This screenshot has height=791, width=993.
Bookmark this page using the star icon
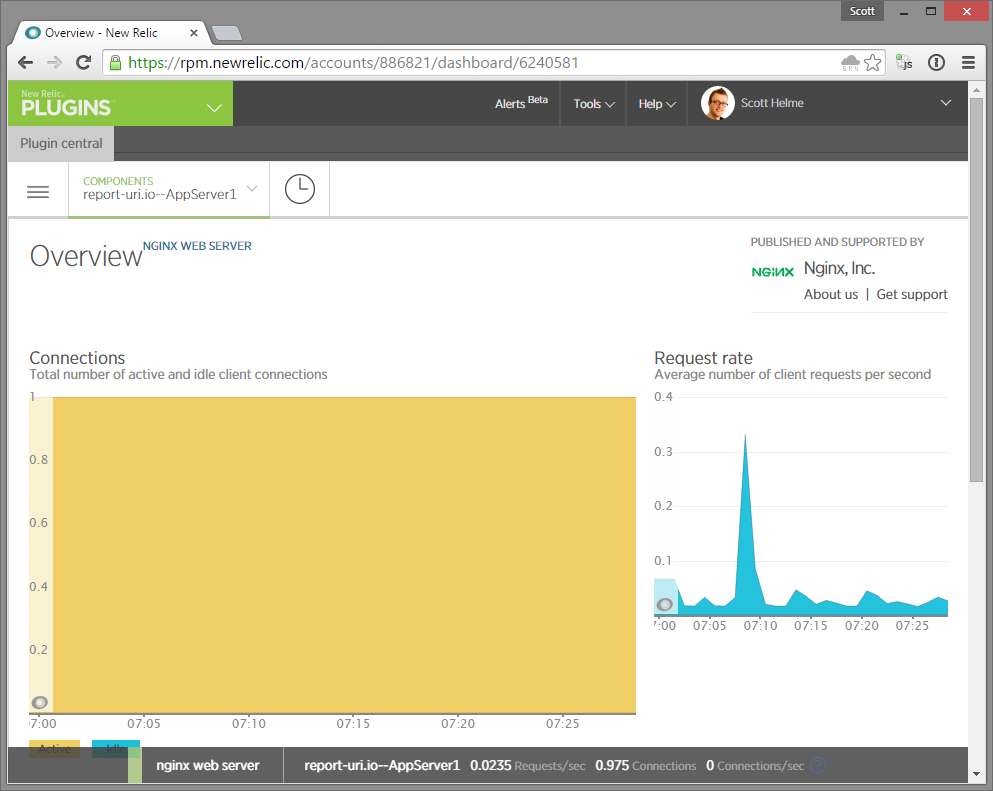coord(872,62)
